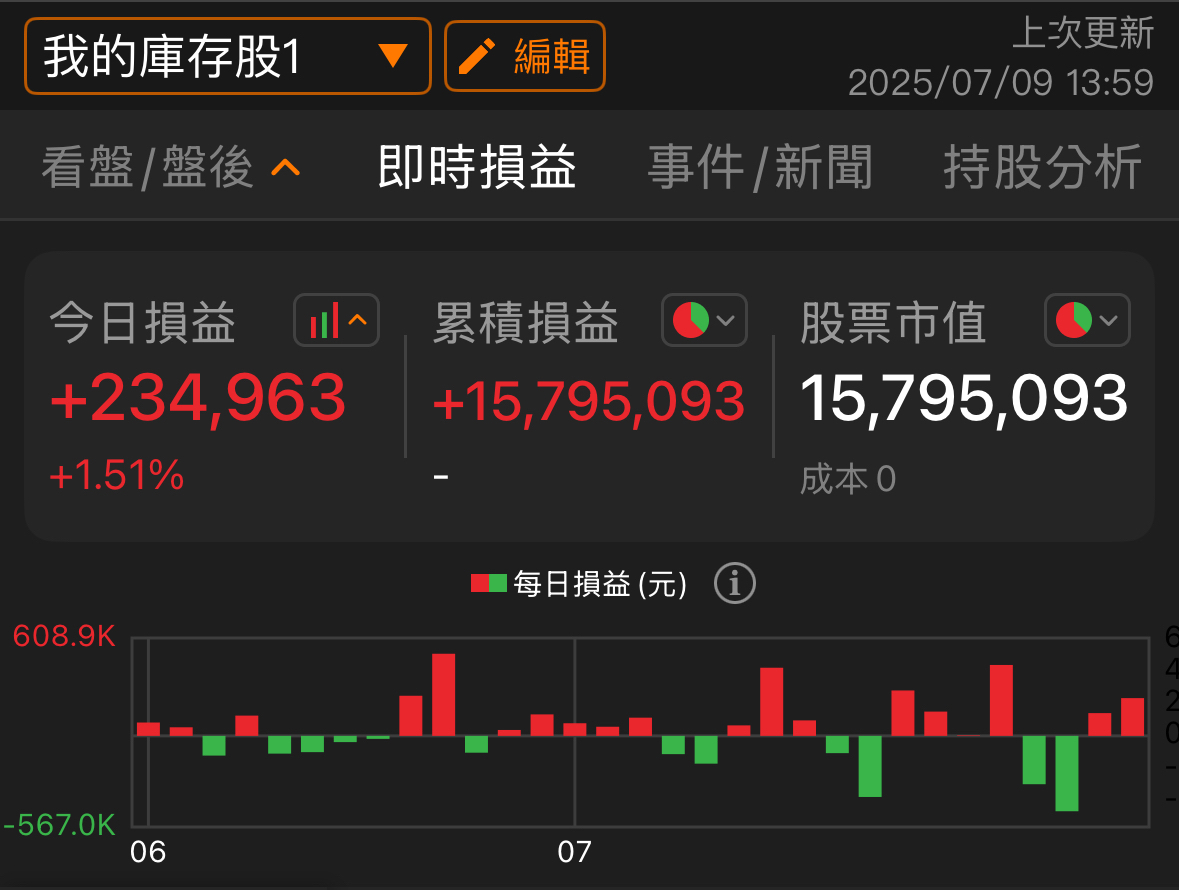1179x890 pixels.
Task: Click the 上次更新 label
Action: coord(1083,33)
